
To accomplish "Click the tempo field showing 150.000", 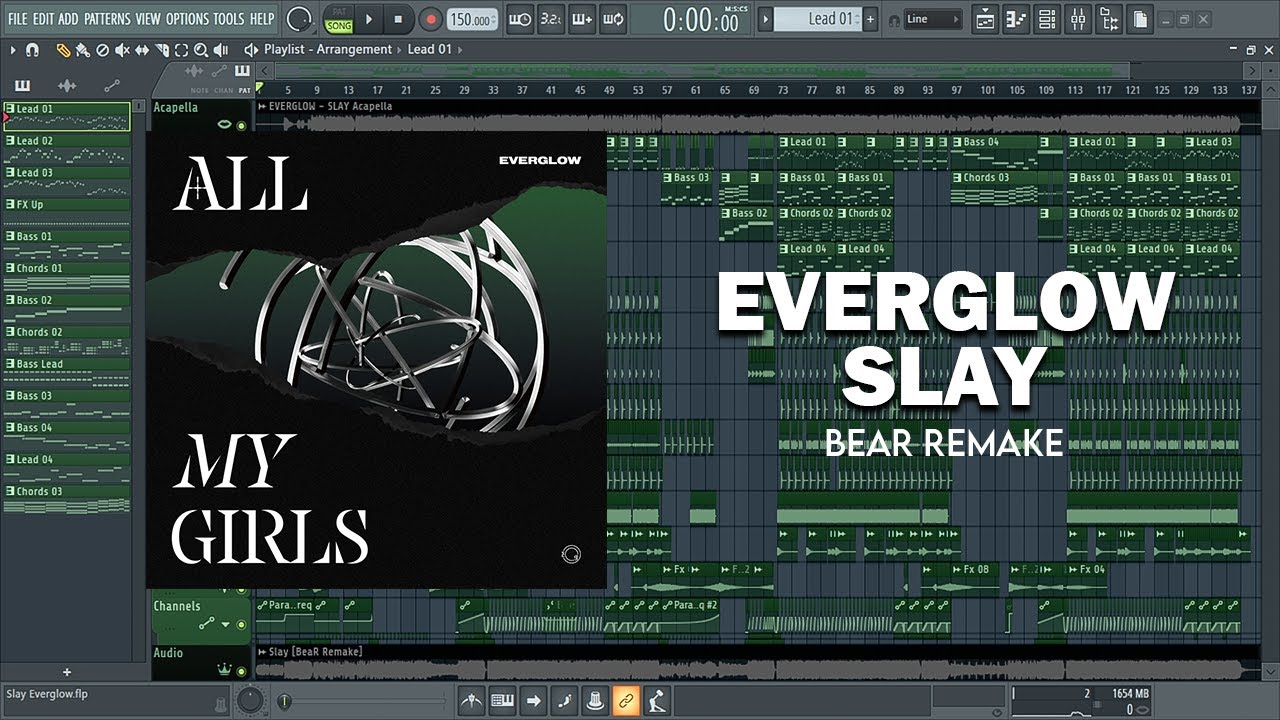I will coord(473,20).
